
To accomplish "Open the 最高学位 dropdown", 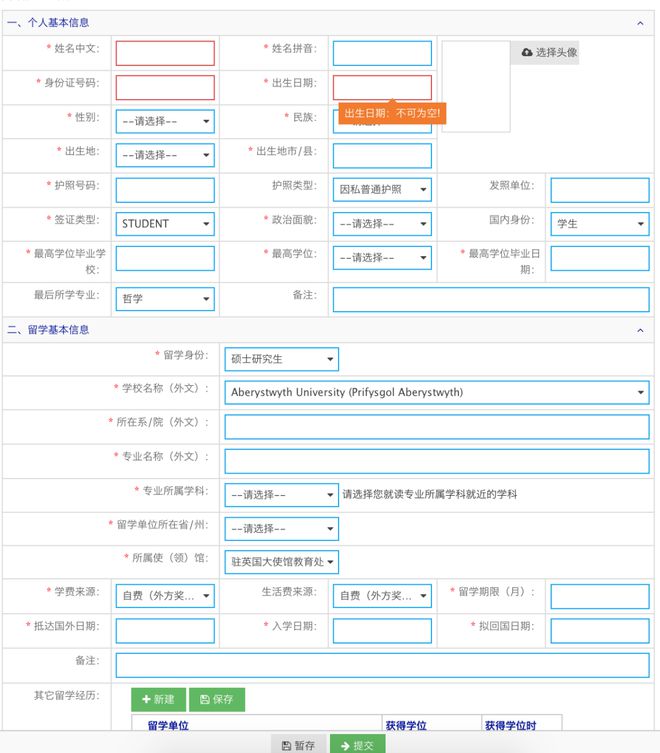I will click(x=382, y=258).
